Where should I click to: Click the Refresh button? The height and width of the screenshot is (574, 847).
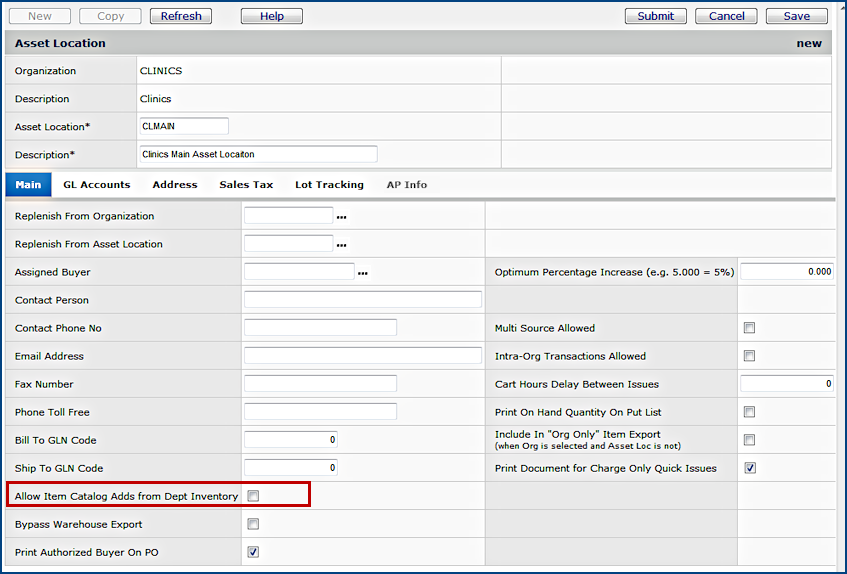tap(181, 16)
